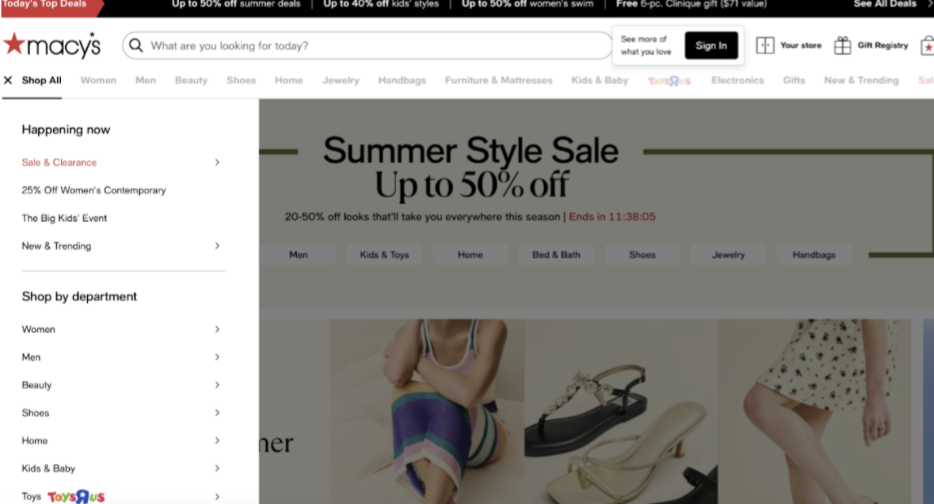Select the Bed & Bath sale category
This screenshot has height=504, width=934.
coord(556,254)
